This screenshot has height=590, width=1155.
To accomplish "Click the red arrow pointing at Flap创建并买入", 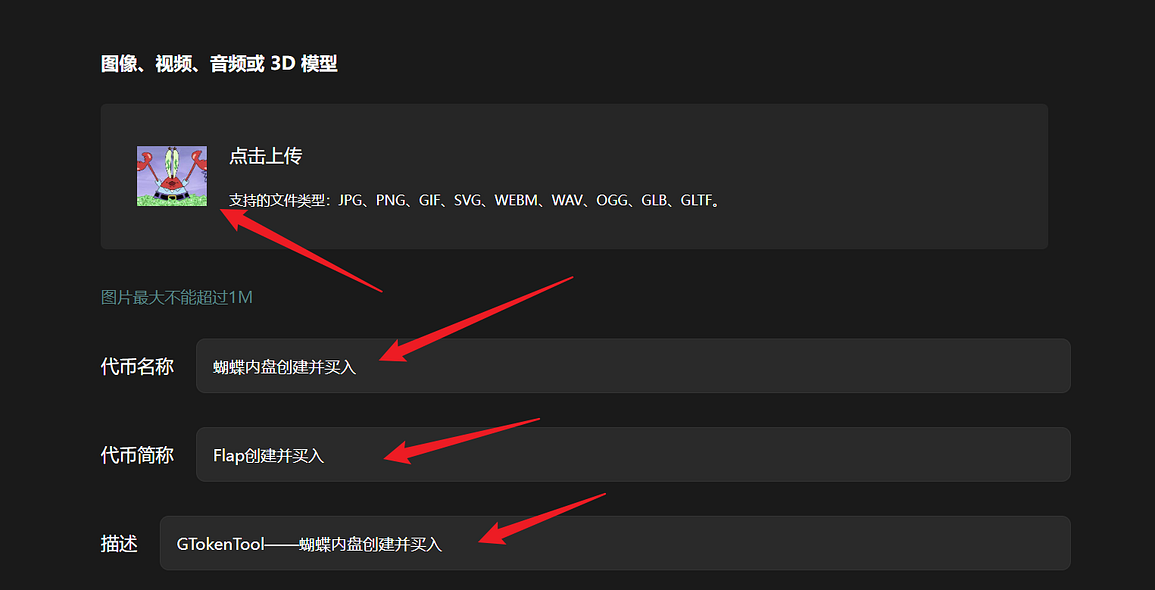I will [x=462, y=440].
